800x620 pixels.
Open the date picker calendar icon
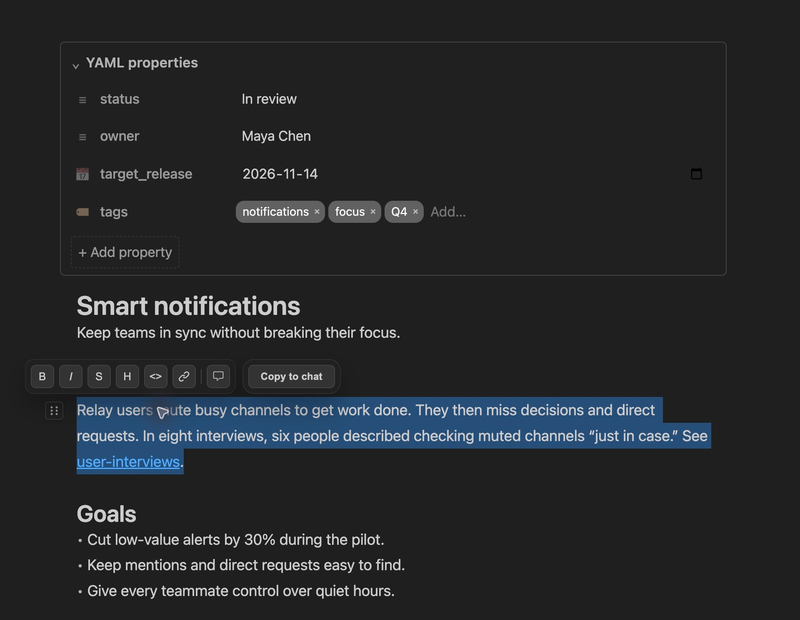tap(696, 173)
